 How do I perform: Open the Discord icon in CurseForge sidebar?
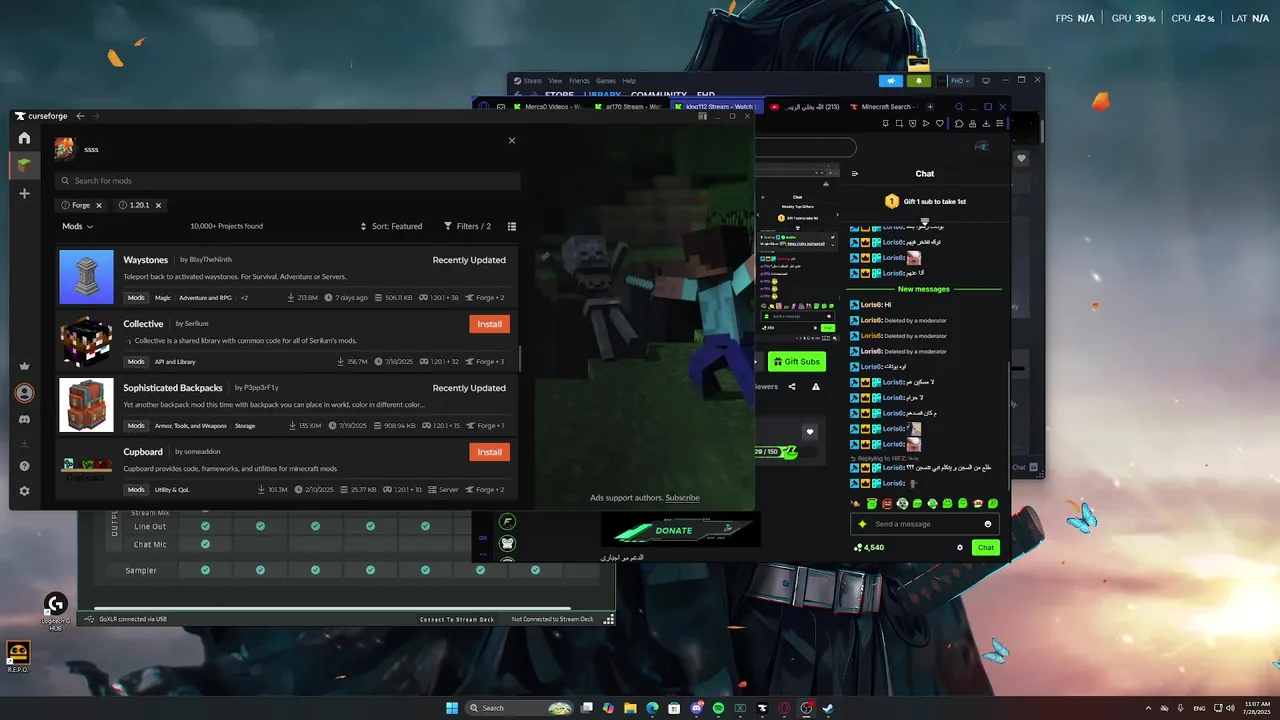pyautogui.click(x=24, y=420)
